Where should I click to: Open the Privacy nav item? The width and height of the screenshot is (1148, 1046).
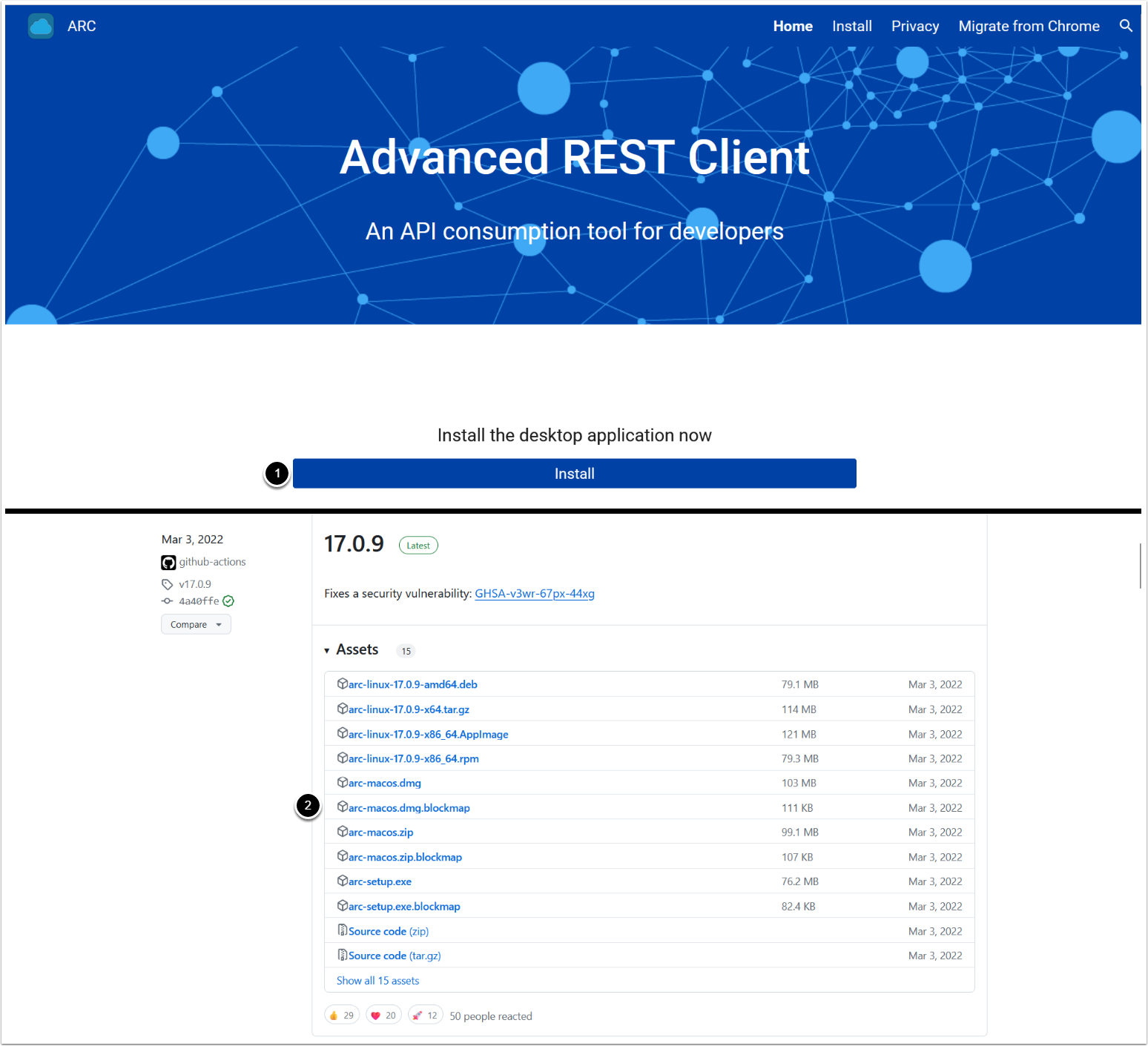915,27
